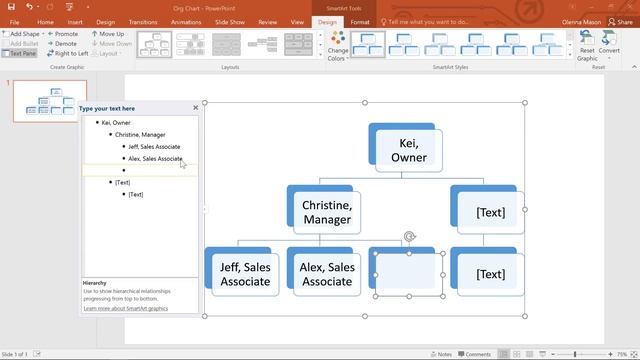Open Comments from the status bar
The image size is (640, 360).
[474, 354]
